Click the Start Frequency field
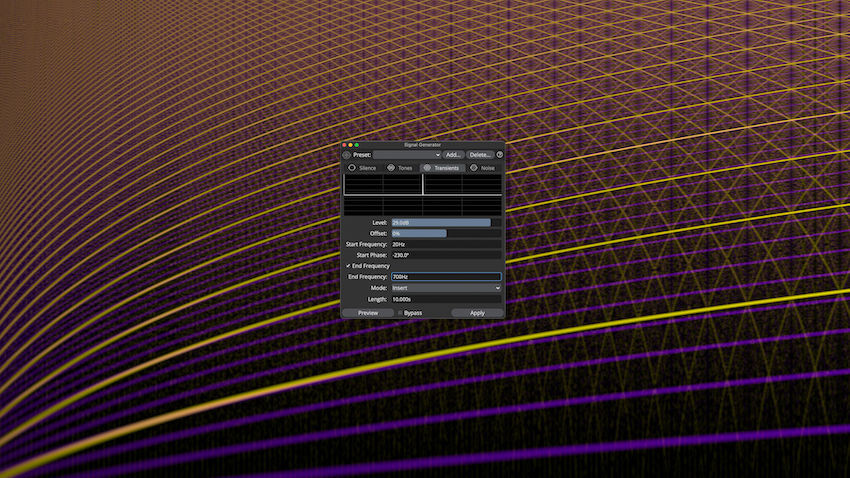 coord(446,244)
